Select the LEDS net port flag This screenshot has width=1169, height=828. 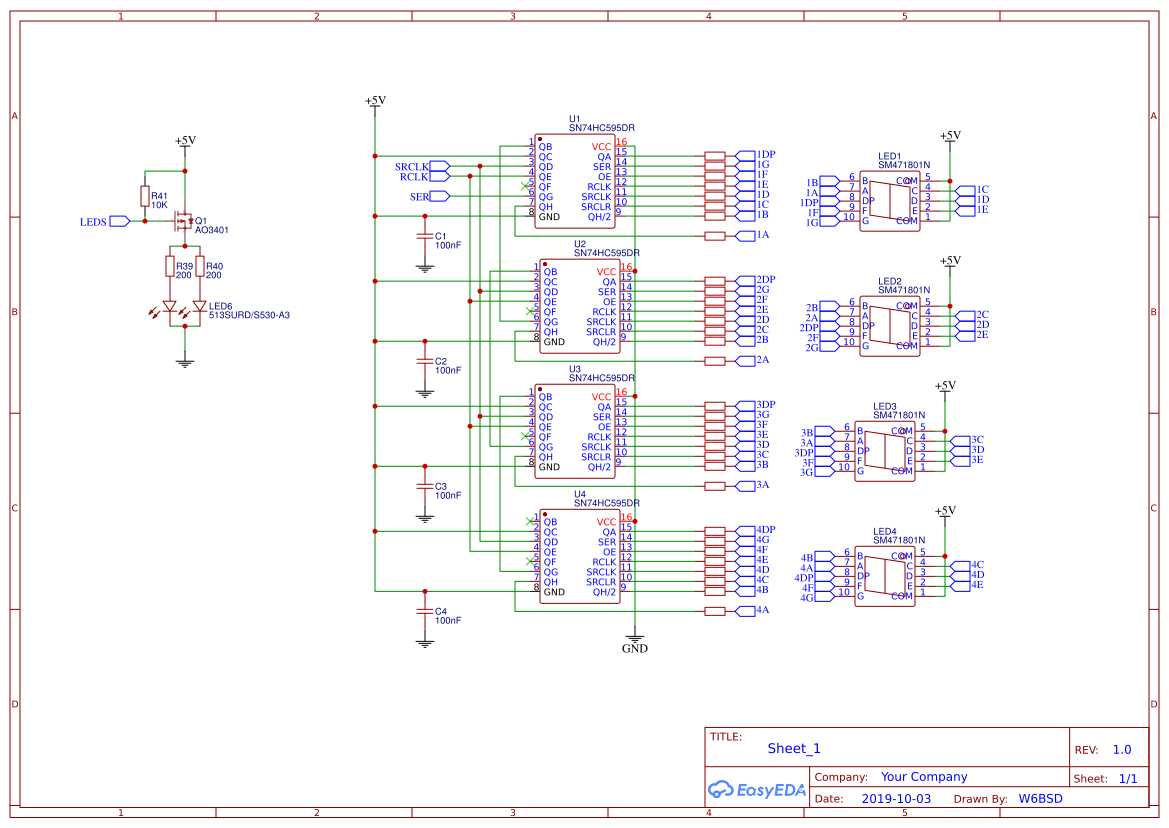pos(119,221)
